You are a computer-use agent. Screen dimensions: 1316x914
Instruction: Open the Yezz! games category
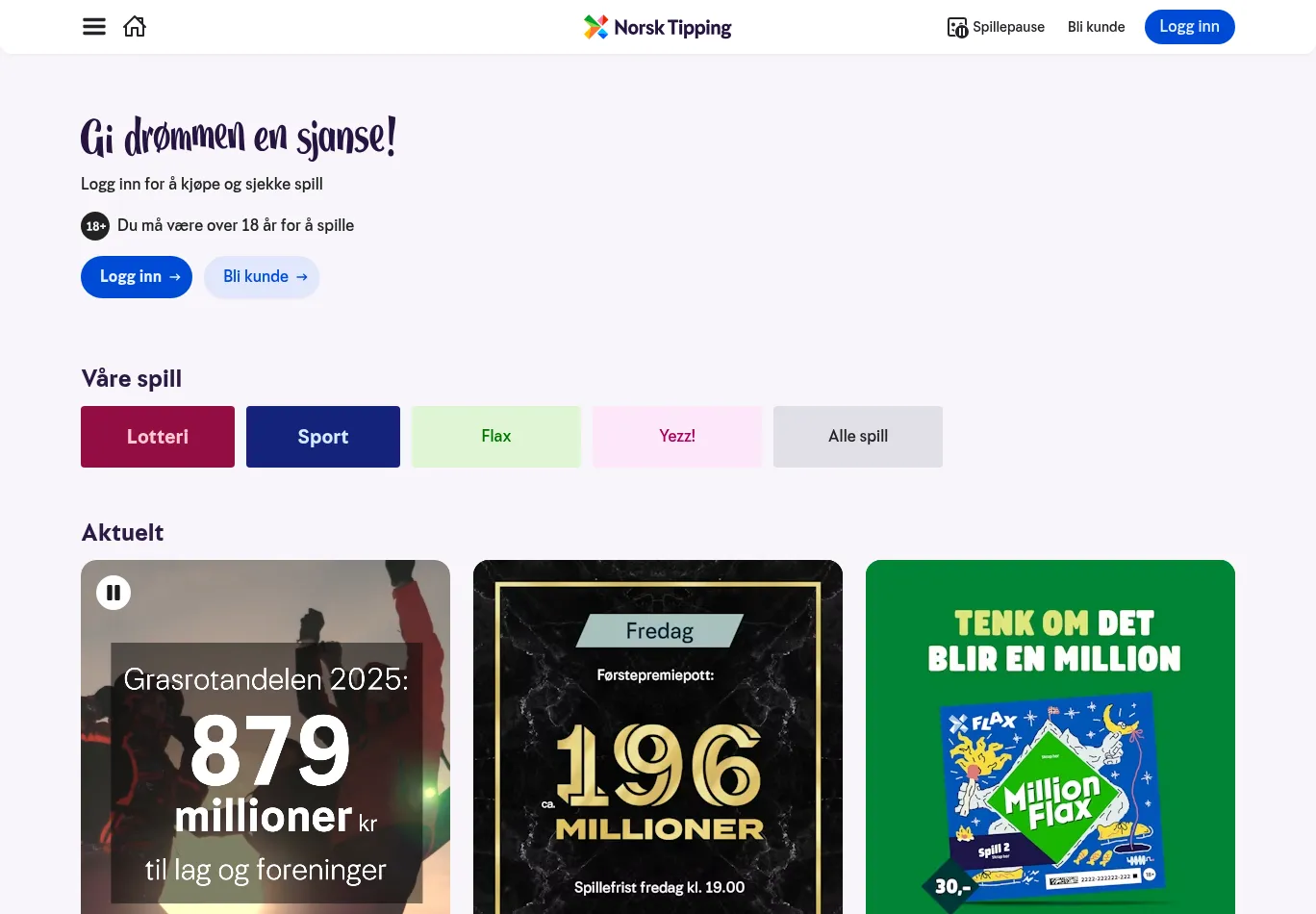tap(677, 437)
